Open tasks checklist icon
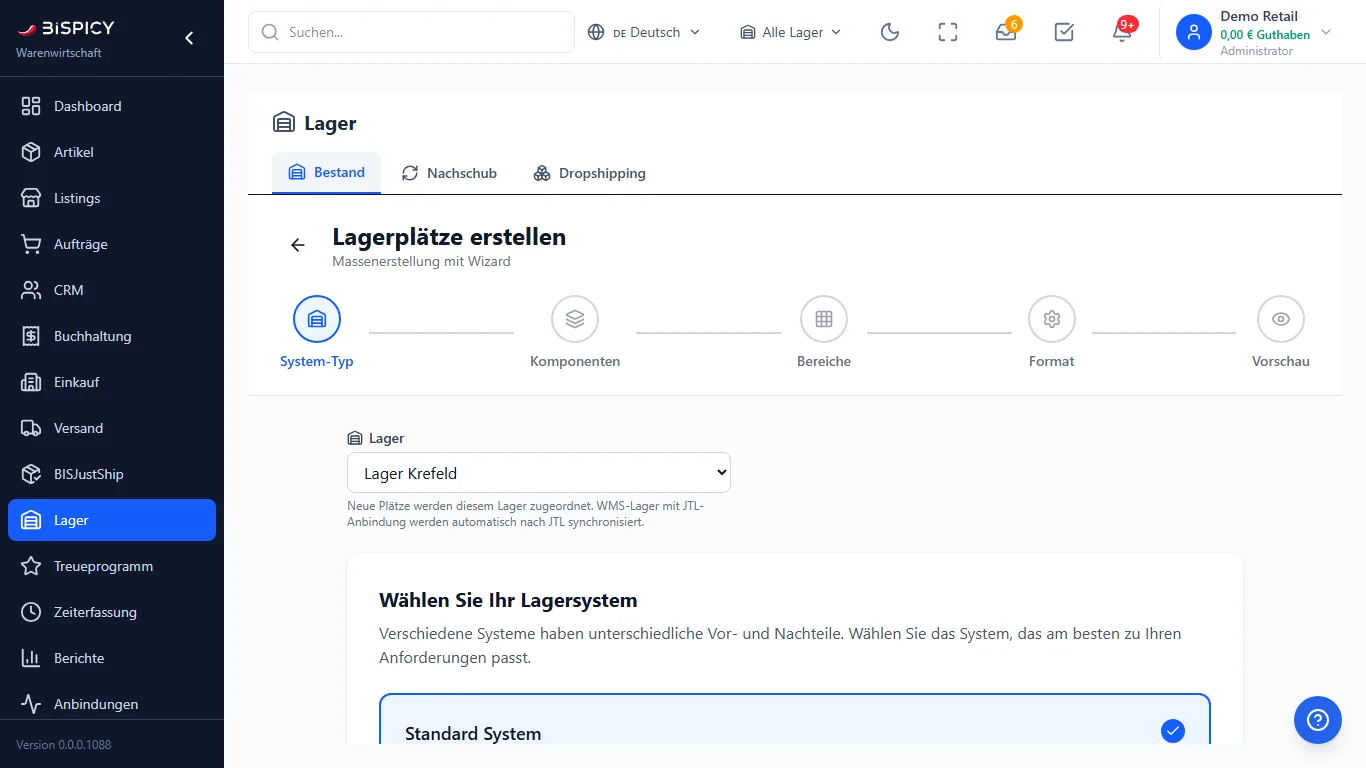The height and width of the screenshot is (768, 1366). 1064,32
